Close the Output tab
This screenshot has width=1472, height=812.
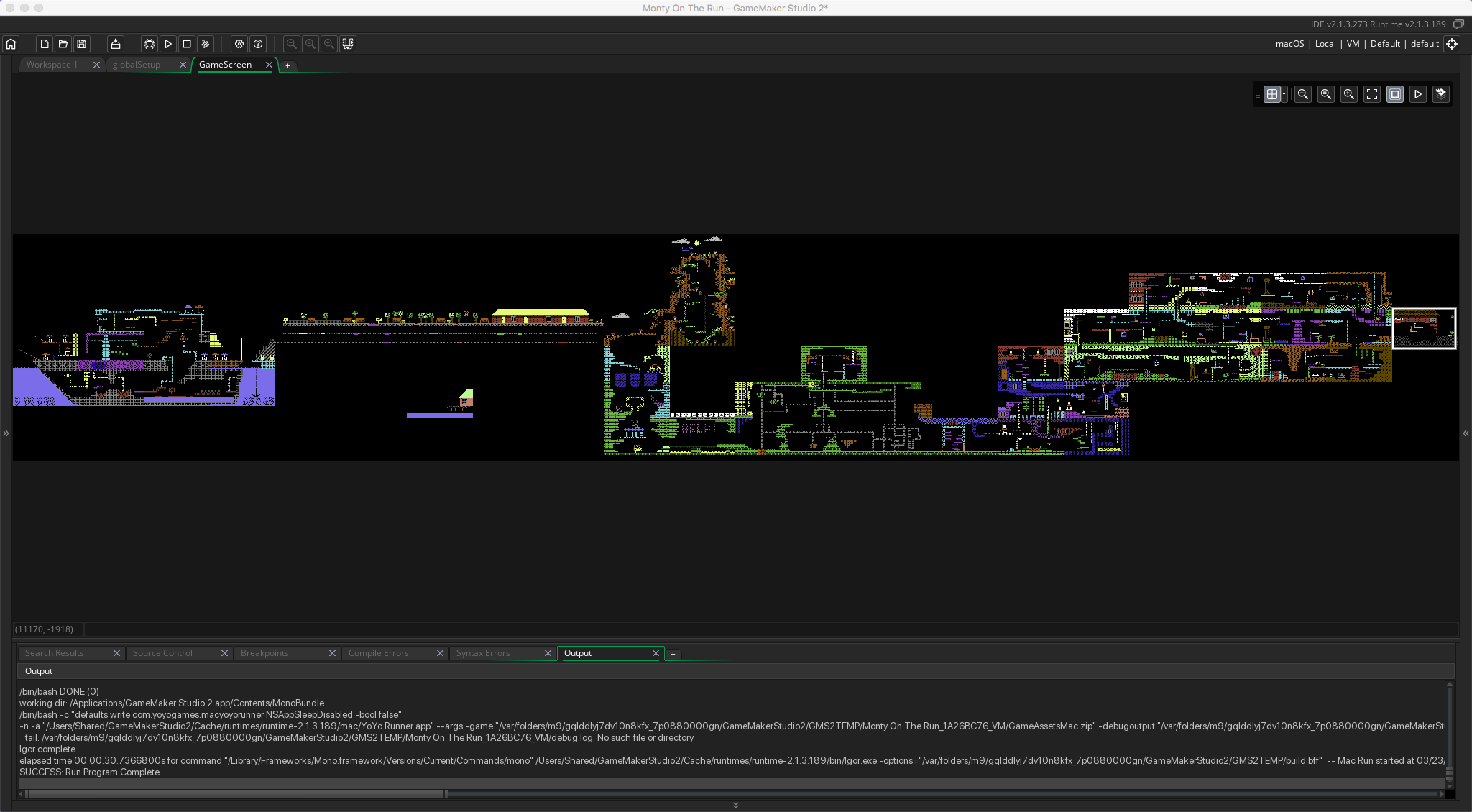[x=655, y=653]
